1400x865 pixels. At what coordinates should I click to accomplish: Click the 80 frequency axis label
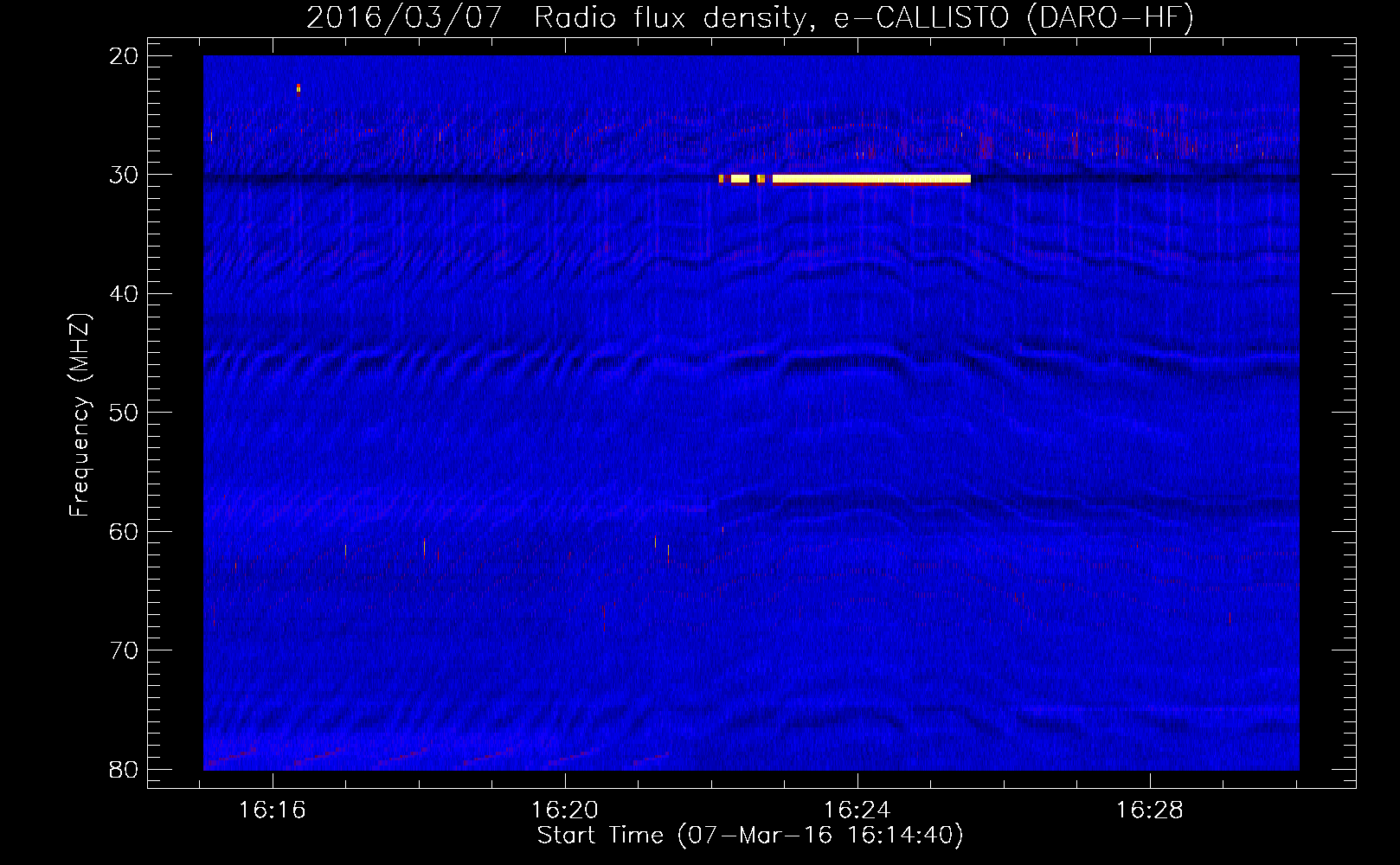124,770
